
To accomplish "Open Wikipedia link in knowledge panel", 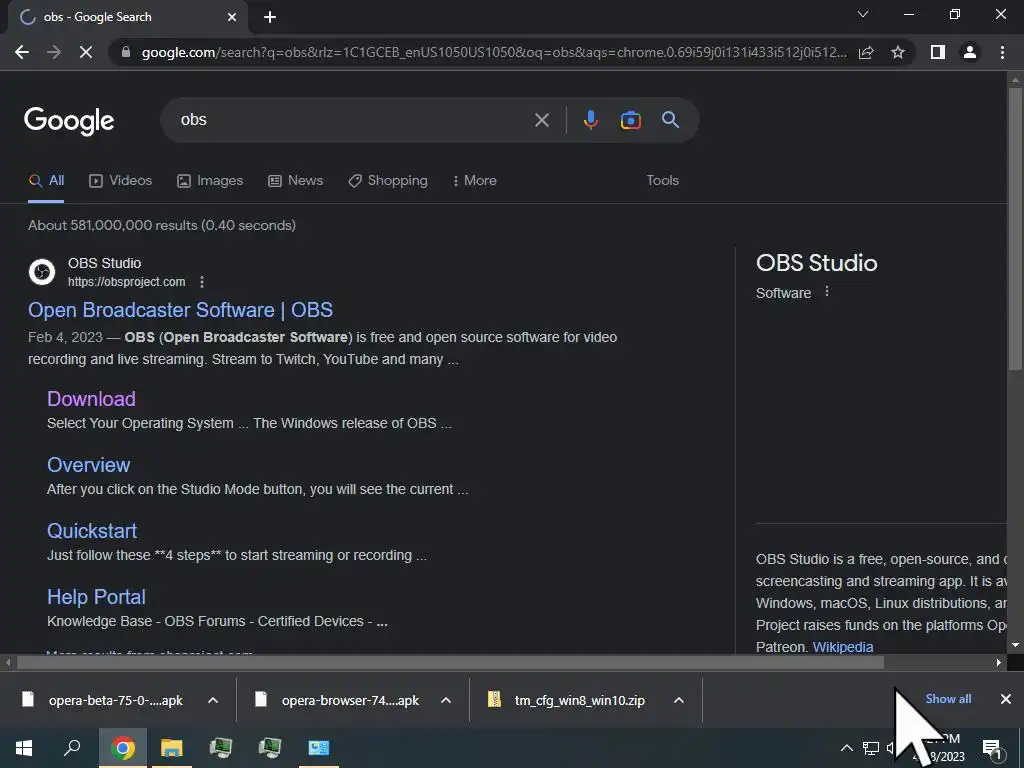I will (842, 647).
